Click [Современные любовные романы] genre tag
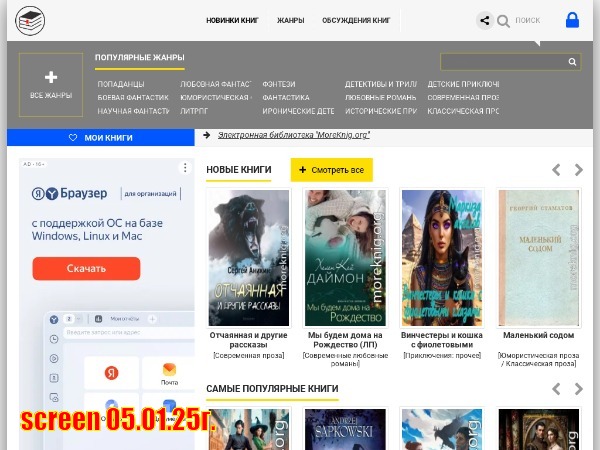The height and width of the screenshot is (450, 600). pyautogui.click(x=345, y=359)
